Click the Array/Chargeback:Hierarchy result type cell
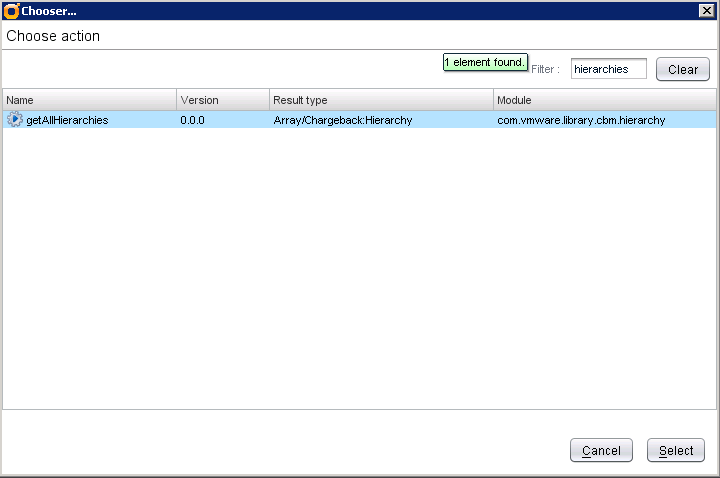 342,120
